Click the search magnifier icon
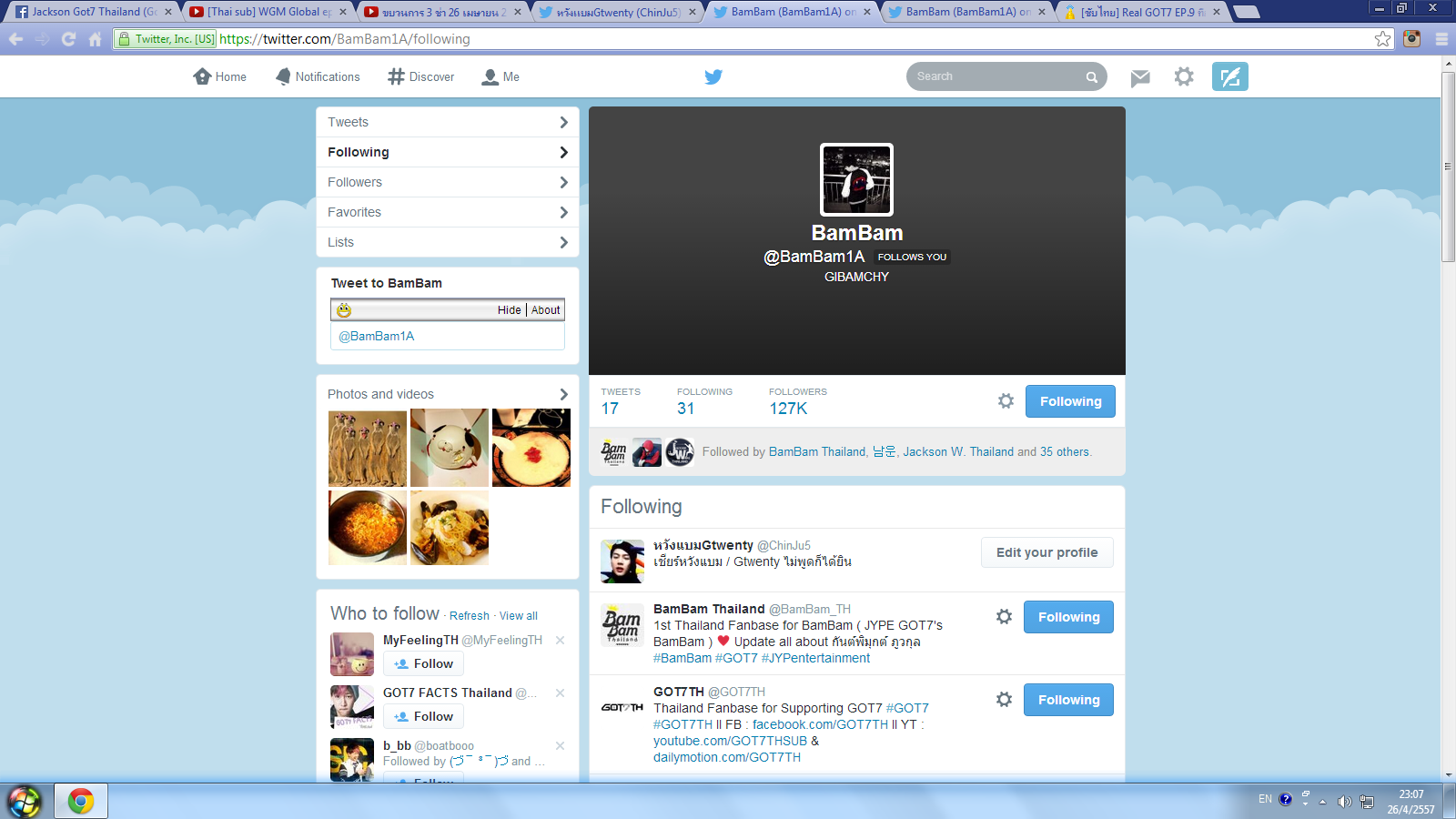1456x819 pixels. [x=1091, y=77]
